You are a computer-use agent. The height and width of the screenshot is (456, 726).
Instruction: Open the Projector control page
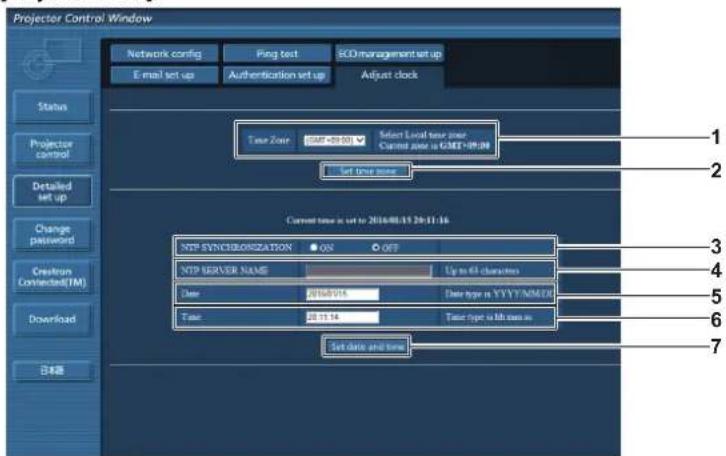click(x=52, y=149)
